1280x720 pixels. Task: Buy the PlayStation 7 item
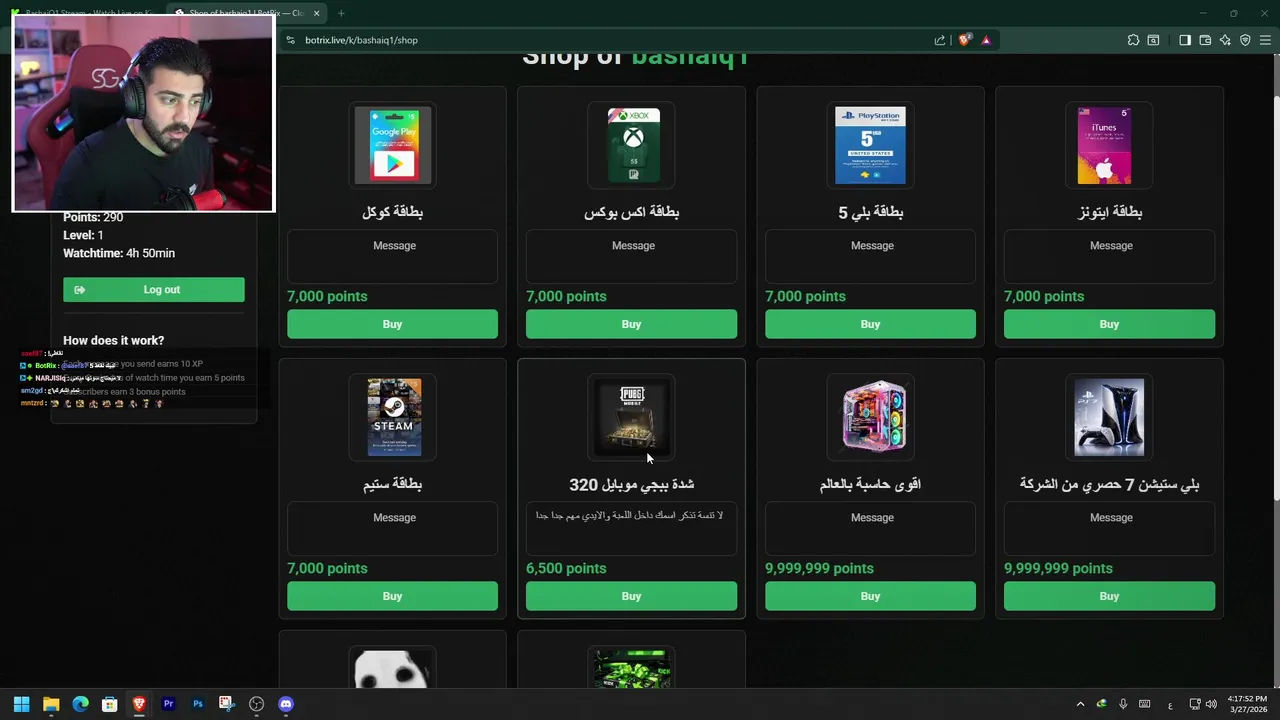1109,596
